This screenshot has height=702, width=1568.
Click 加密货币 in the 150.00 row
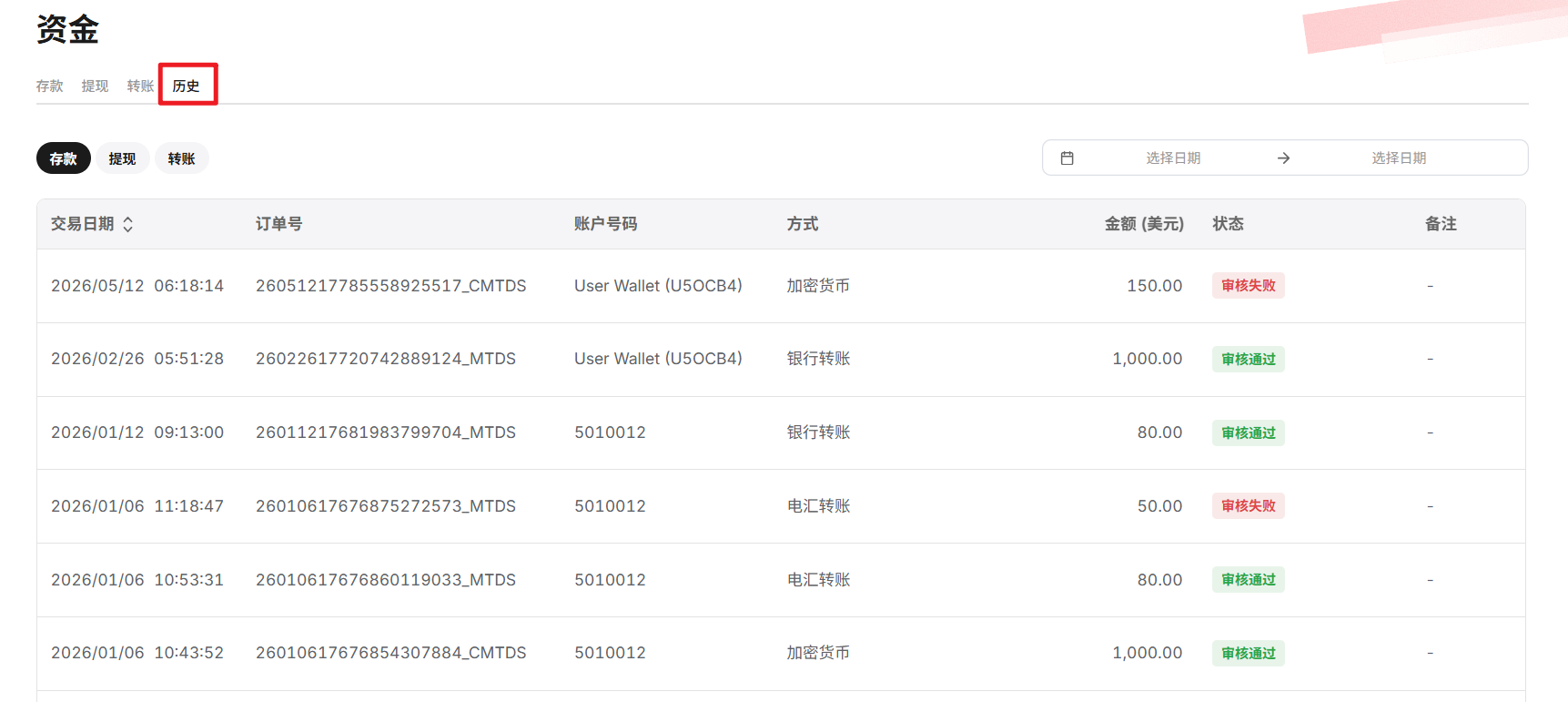[818, 286]
